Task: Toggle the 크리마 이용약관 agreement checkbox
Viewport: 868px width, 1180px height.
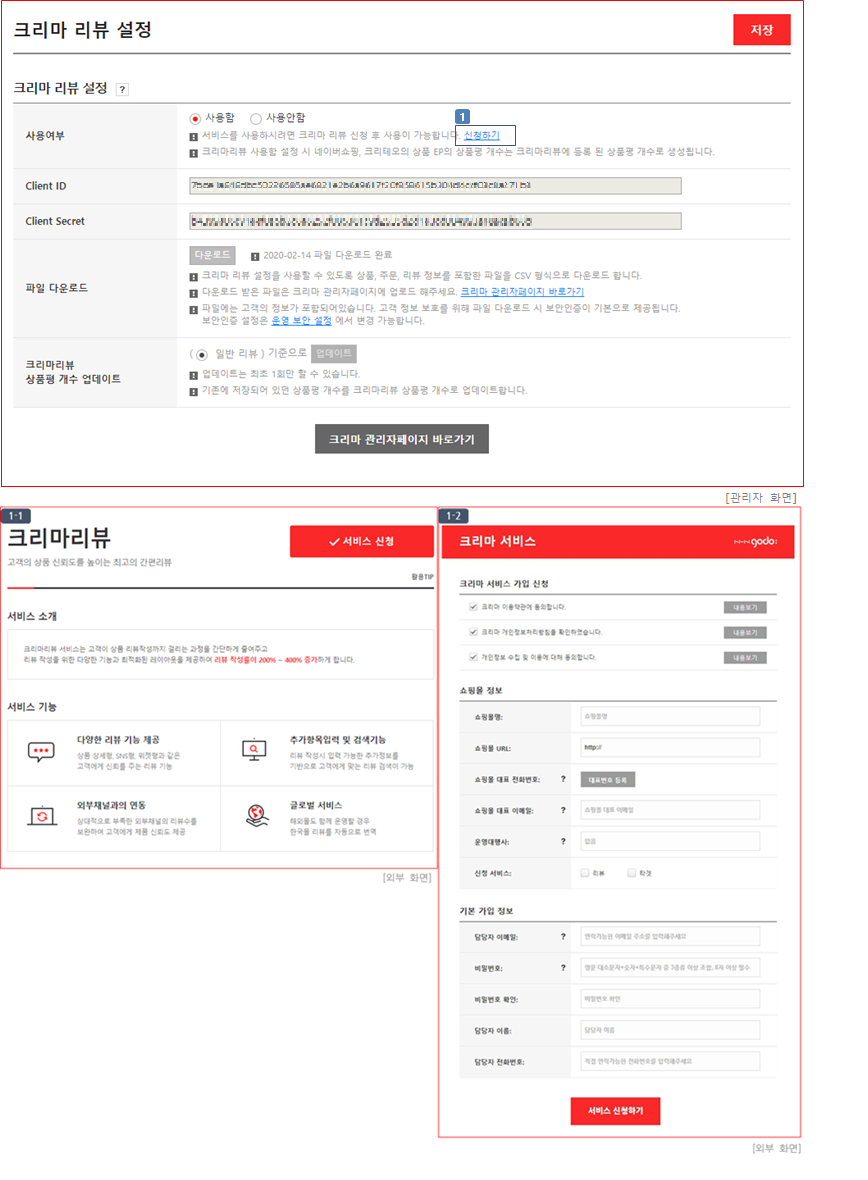Action: coord(473,607)
